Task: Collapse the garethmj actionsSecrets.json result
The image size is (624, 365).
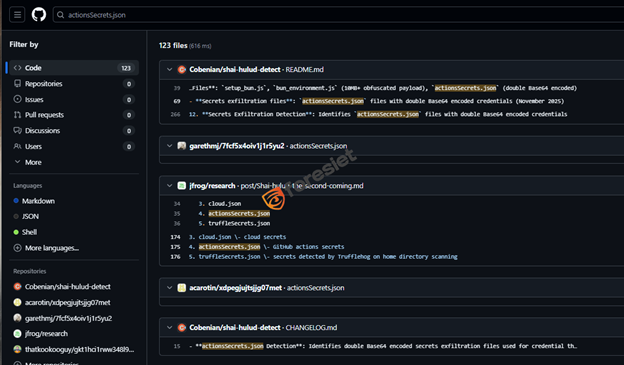Action: (x=170, y=146)
